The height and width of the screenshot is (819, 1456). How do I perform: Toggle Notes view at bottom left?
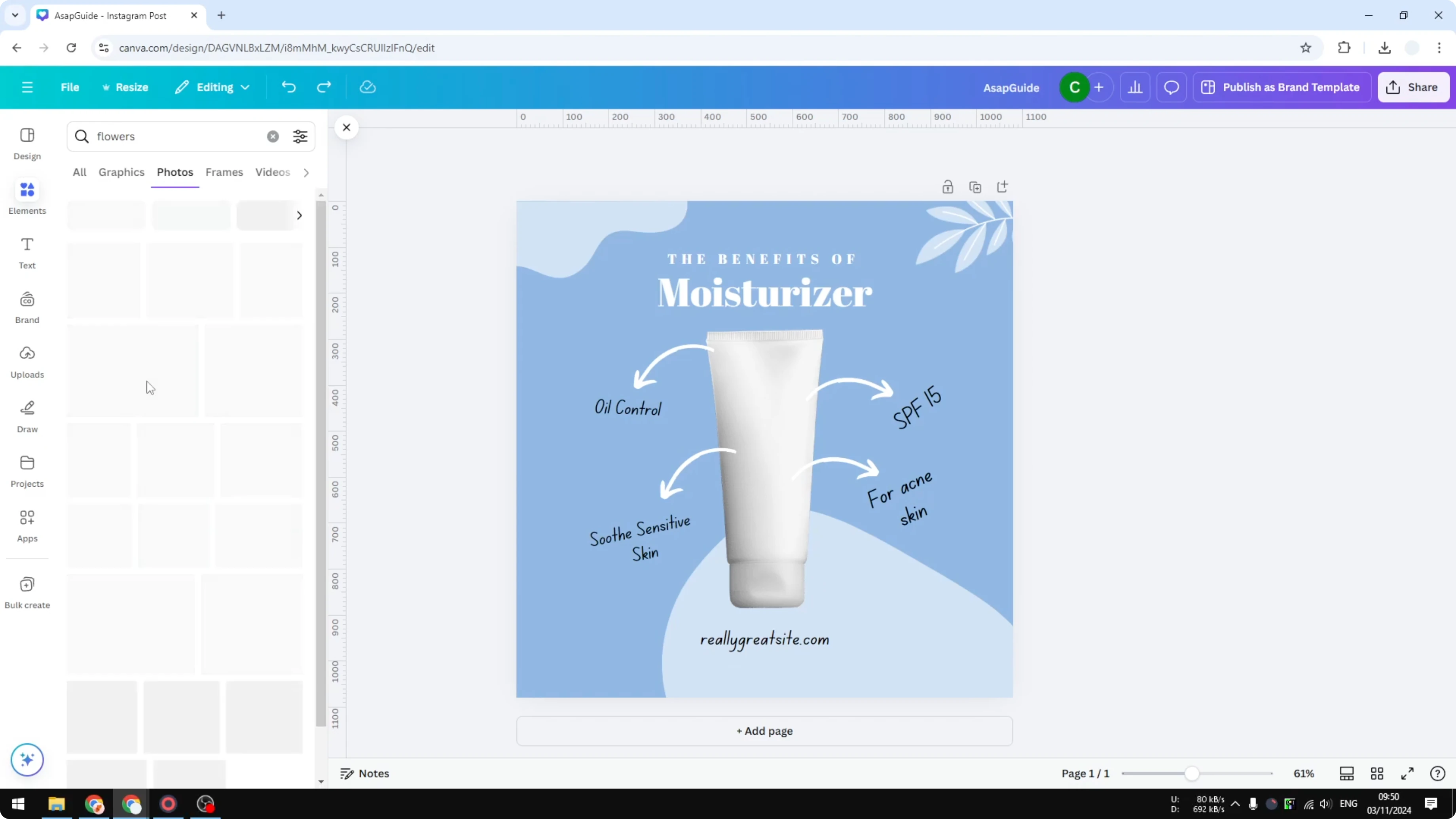tap(364, 773)
